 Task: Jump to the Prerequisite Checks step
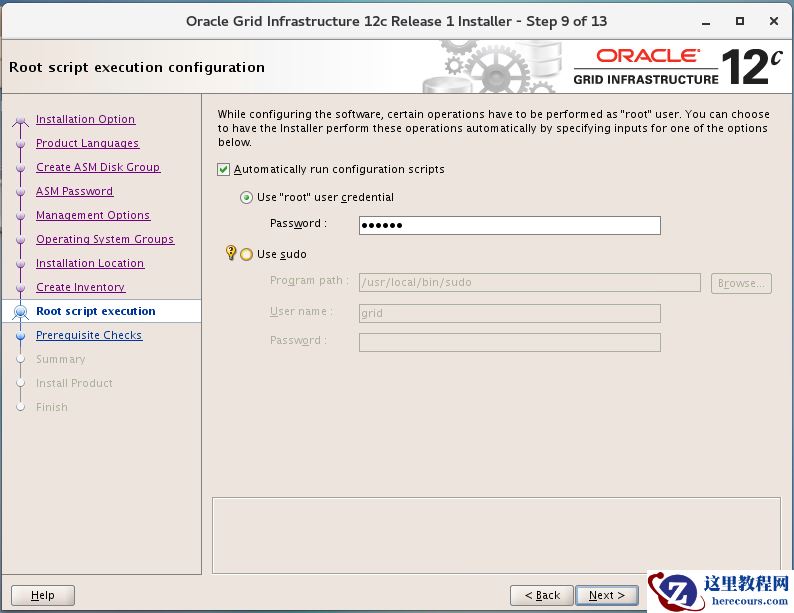89,335
